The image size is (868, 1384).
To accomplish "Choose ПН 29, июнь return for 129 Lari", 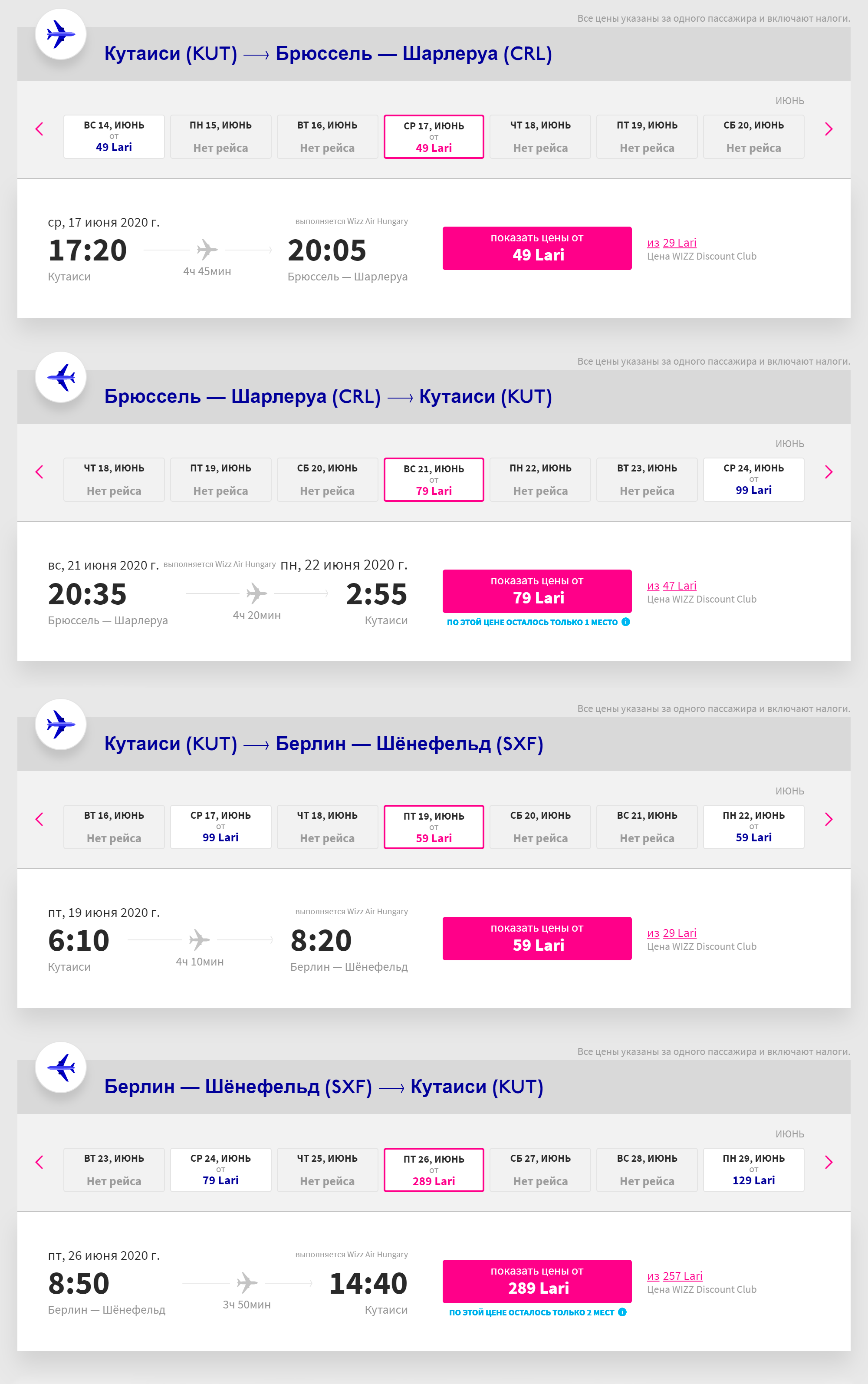I will coord(753,1170).
